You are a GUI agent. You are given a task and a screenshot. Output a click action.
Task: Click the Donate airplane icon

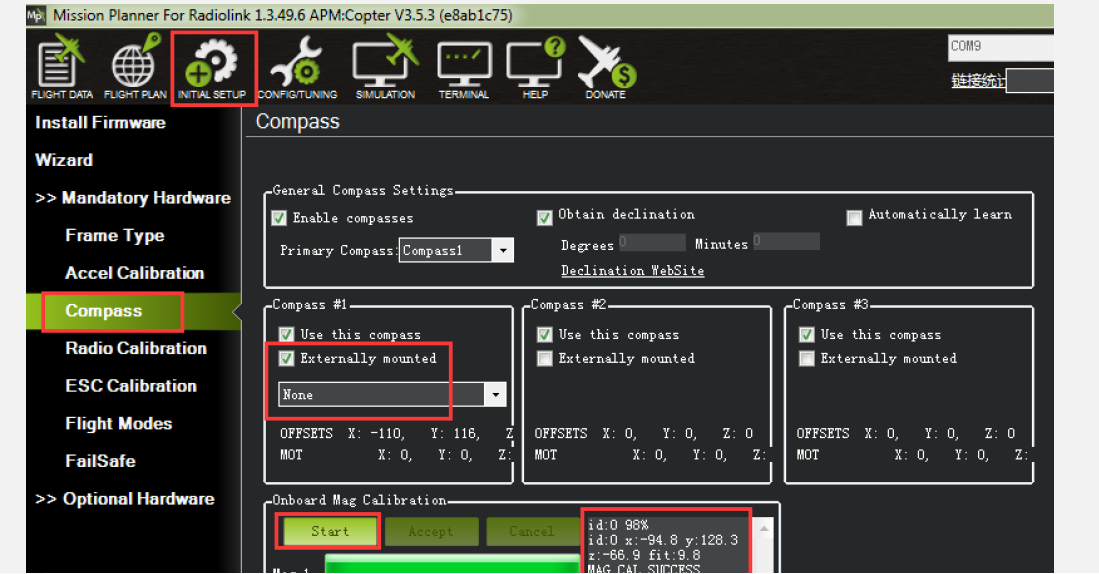(x=606, y=67)
